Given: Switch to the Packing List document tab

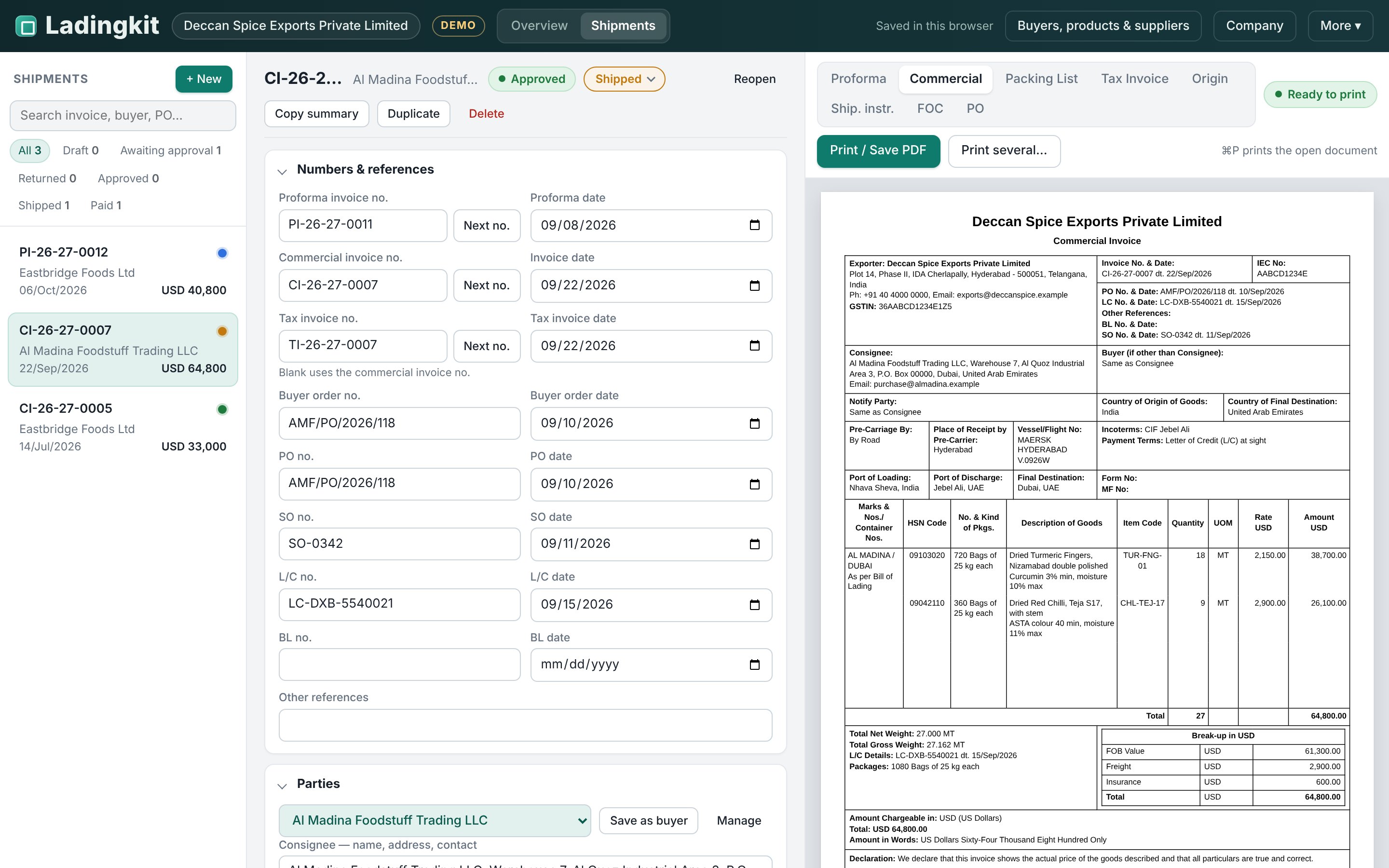Looking at the screenshot, I should pos(1041,79).
